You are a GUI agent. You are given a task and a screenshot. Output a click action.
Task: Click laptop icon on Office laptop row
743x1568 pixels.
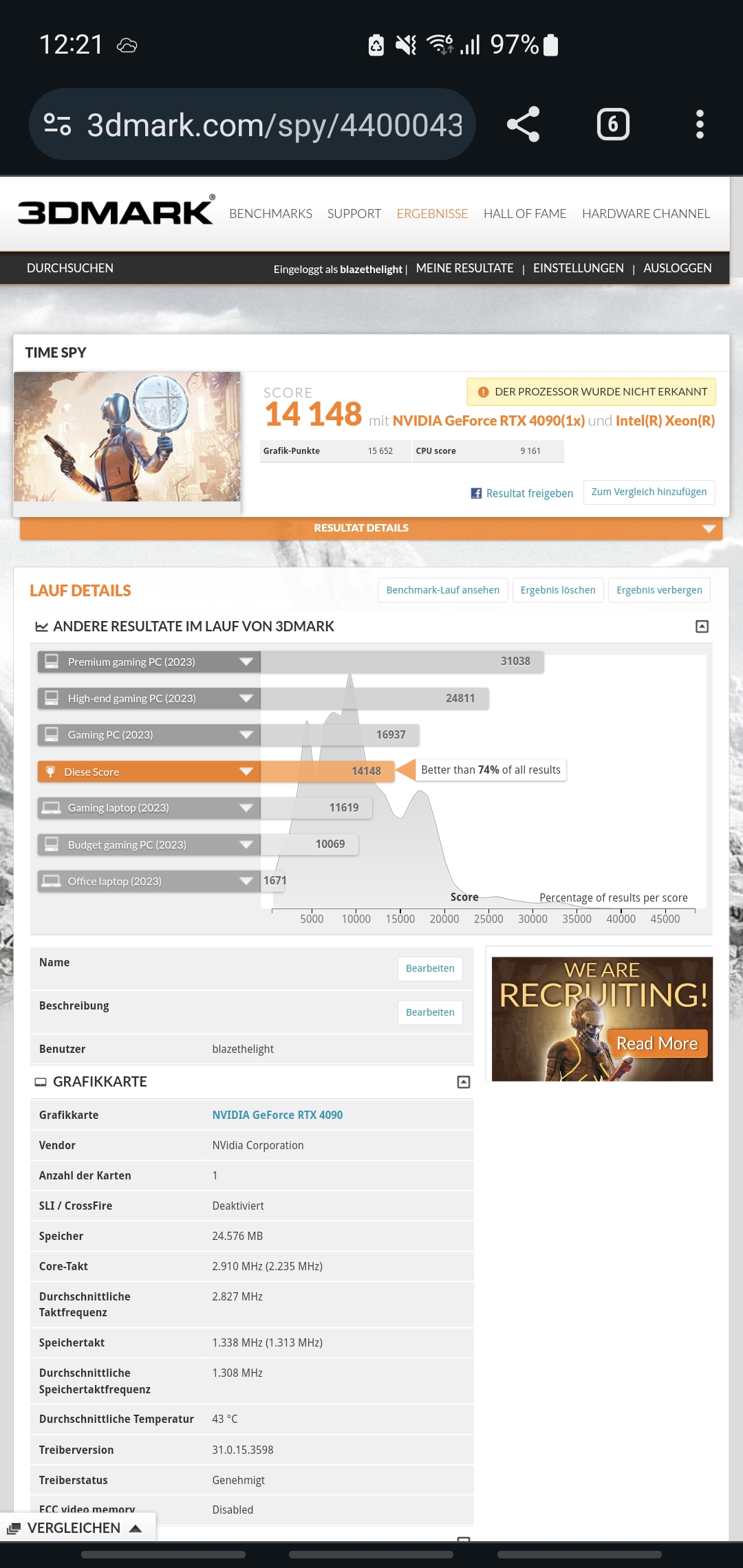pyautogui.click(x=51, y=881)
